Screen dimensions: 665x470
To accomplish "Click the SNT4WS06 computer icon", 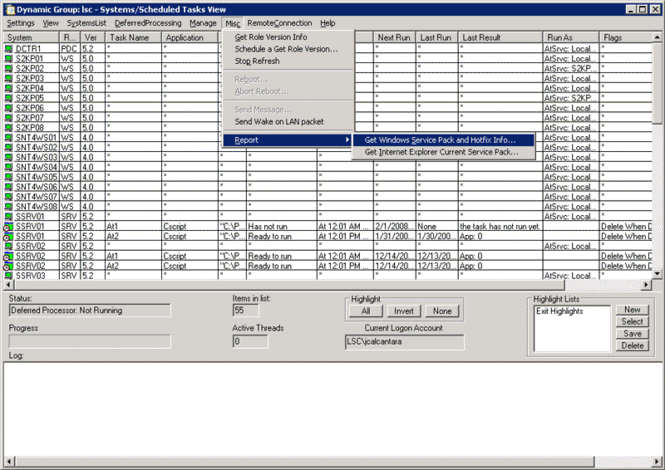I will 8,187.
